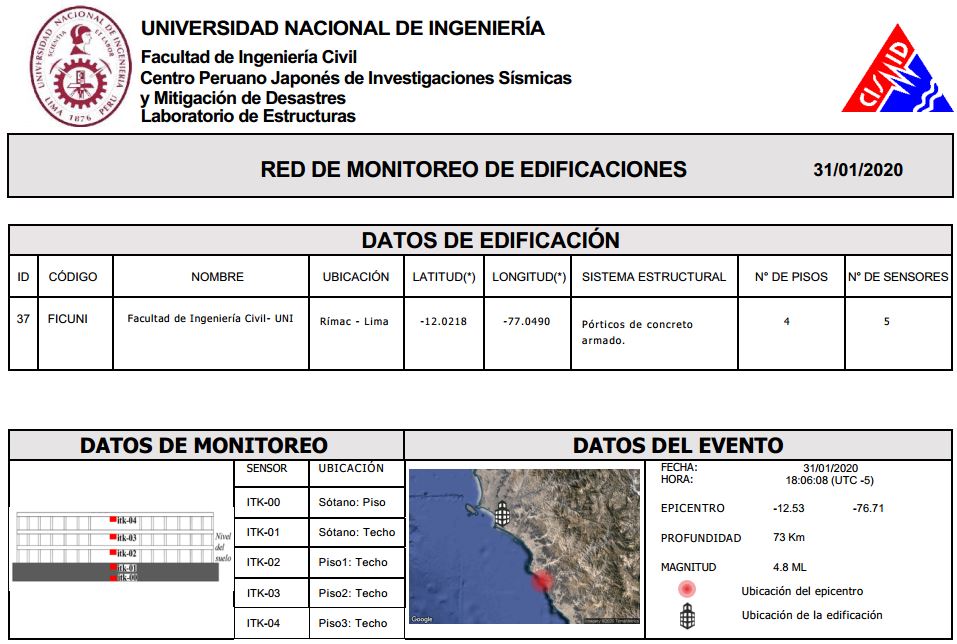Click the code cell FICUNI
The image size is (957, 644).
(x=68, y=319)
